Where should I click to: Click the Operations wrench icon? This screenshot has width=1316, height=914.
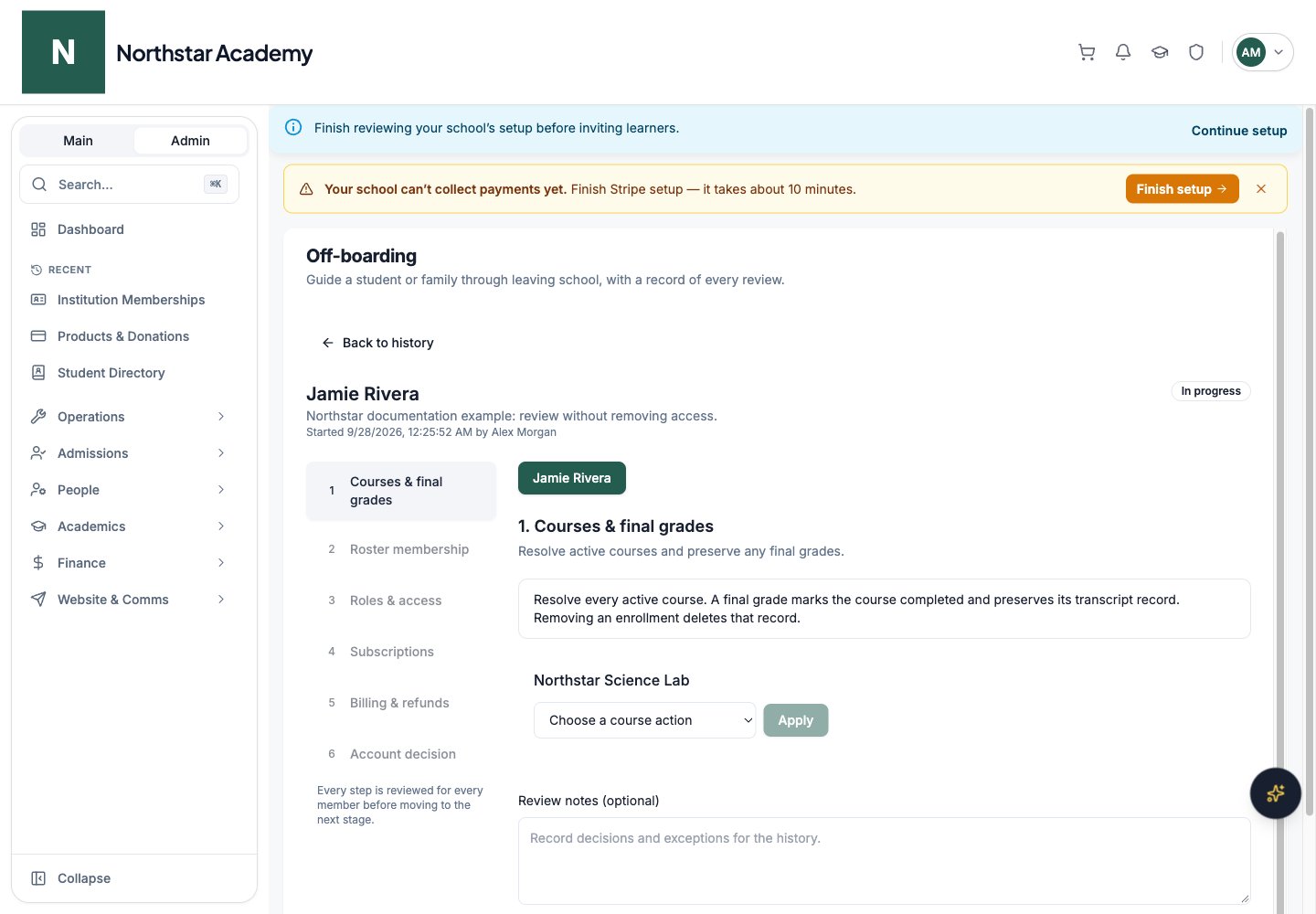pyautogui.click(x=38, y=417)
